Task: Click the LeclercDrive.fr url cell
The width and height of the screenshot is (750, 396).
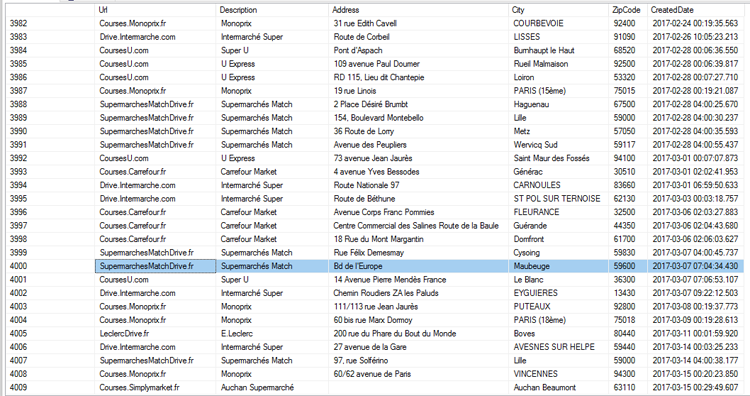Action: tap(155, 333)
